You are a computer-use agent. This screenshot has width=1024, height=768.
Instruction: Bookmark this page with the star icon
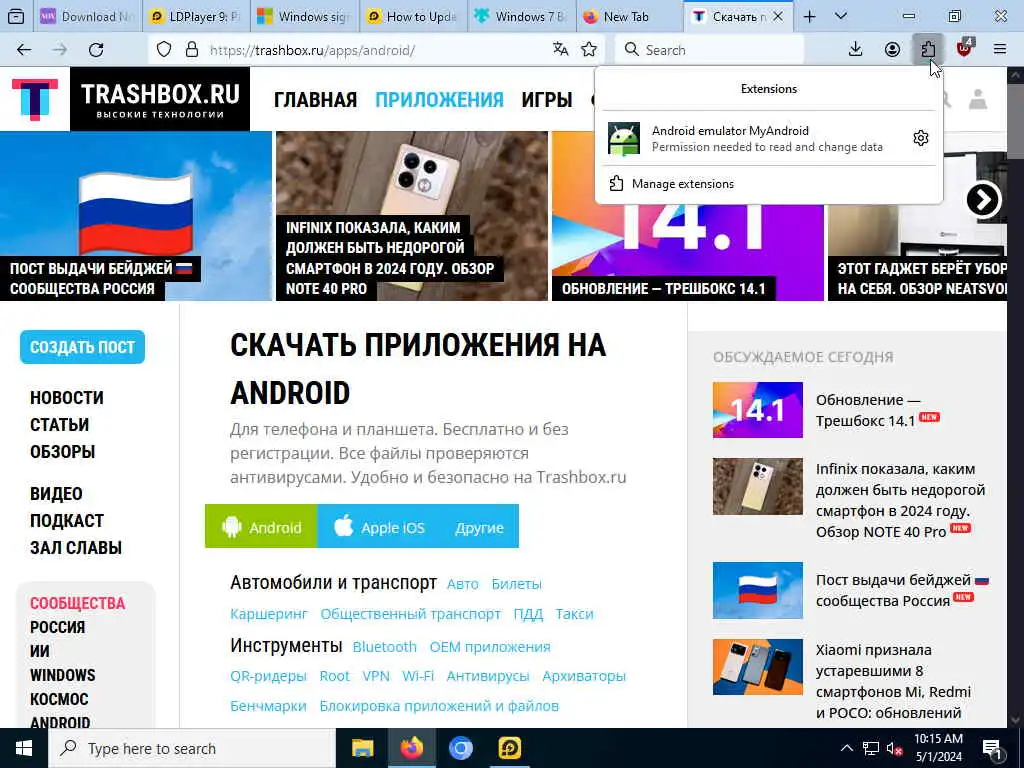(x=589, y=50)
